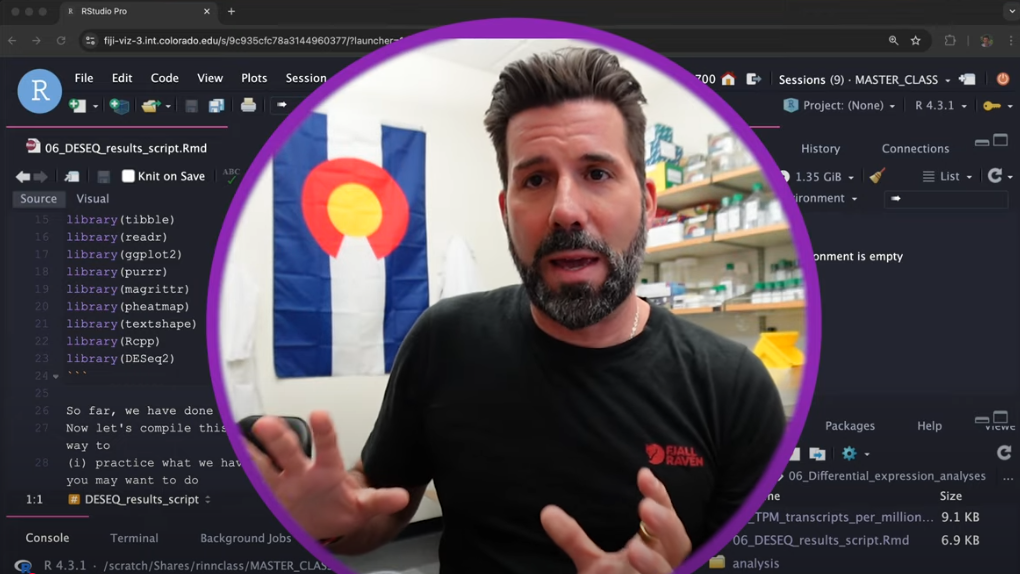The height and width of the screenshot is (574, 1020).
Task: Open the DESEQ_results_script section navigator
Action: point(141,499)
